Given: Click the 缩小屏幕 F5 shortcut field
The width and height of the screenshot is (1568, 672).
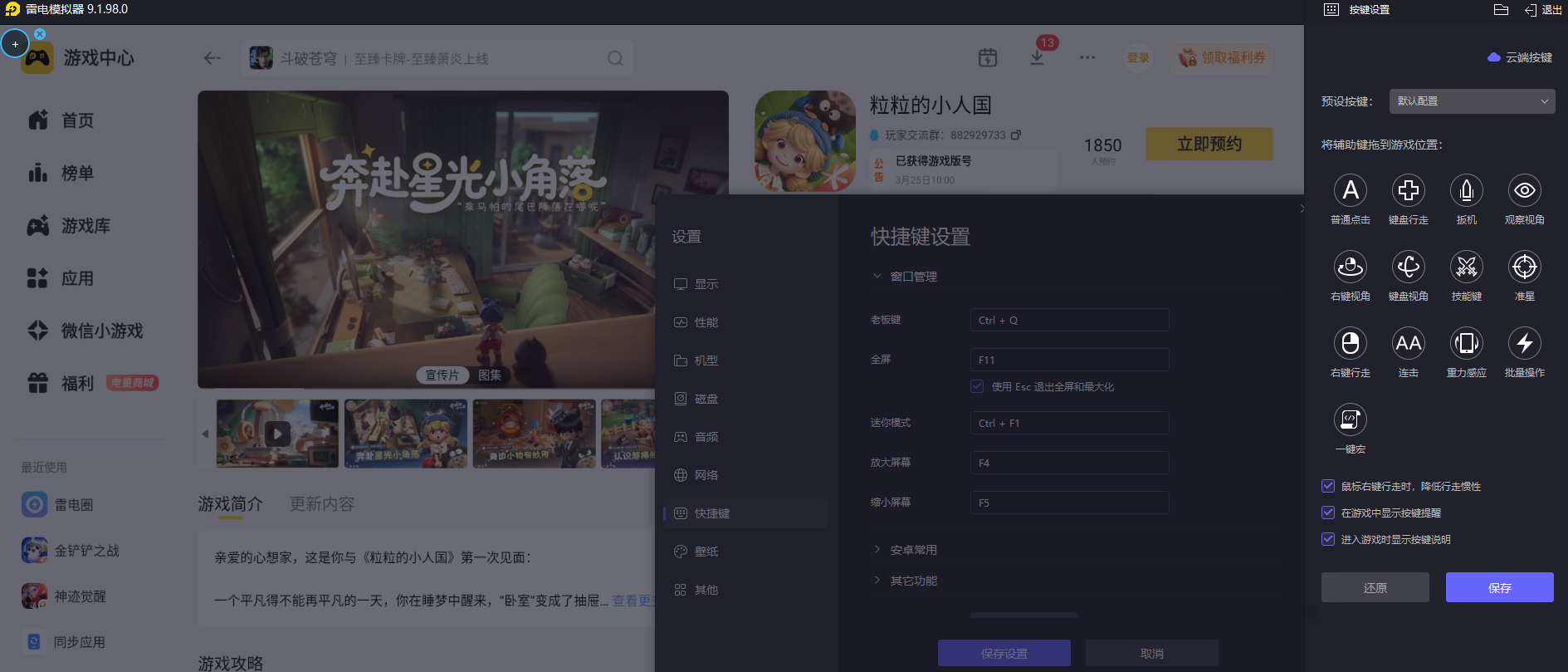Looking at the screenshot, I should point(1069,503).
